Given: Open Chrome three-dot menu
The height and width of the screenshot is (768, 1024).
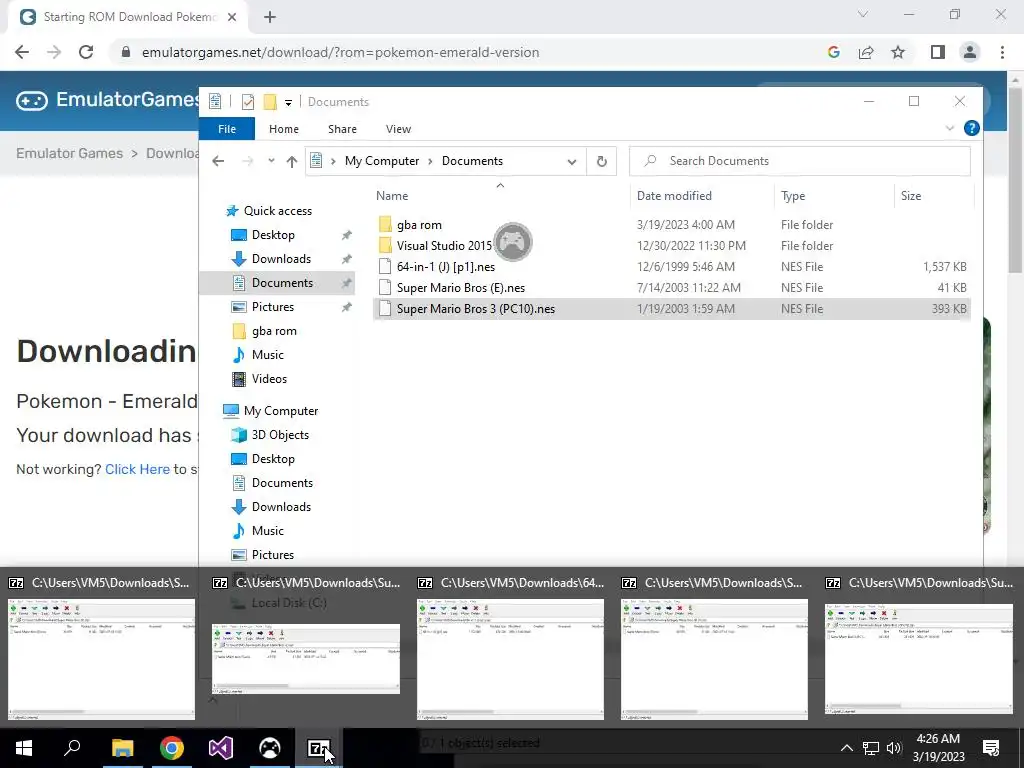Looking at the screenshot, I should click(x=1002, y=52).
